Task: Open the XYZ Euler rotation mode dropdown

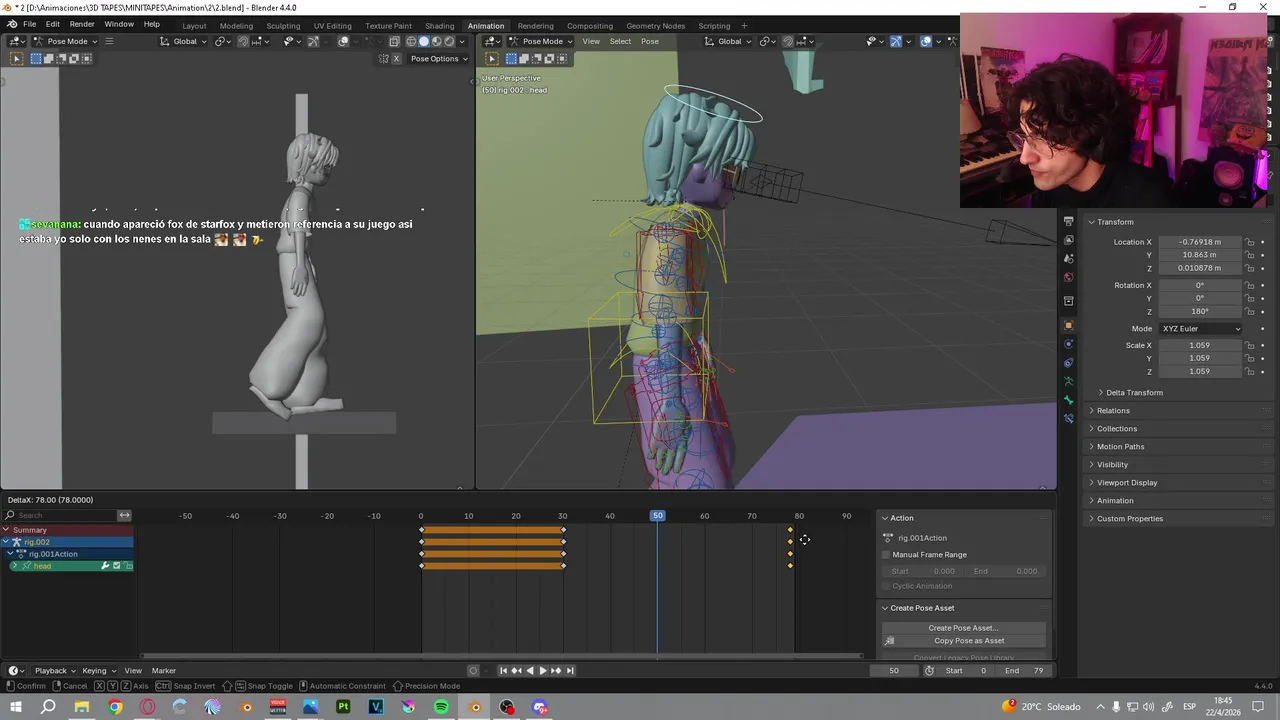Action: coord(1200,329)
